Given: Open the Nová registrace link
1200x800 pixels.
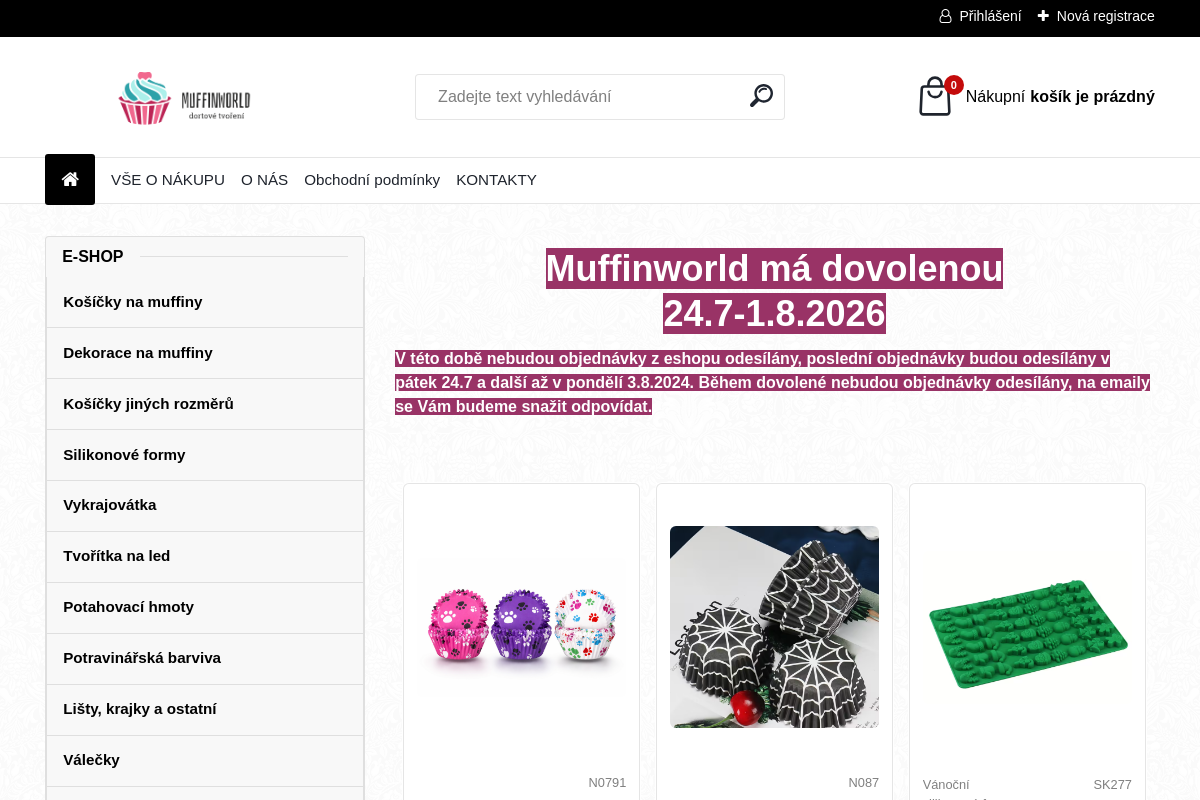Looking at the screenshot, I should point(1105,16).
